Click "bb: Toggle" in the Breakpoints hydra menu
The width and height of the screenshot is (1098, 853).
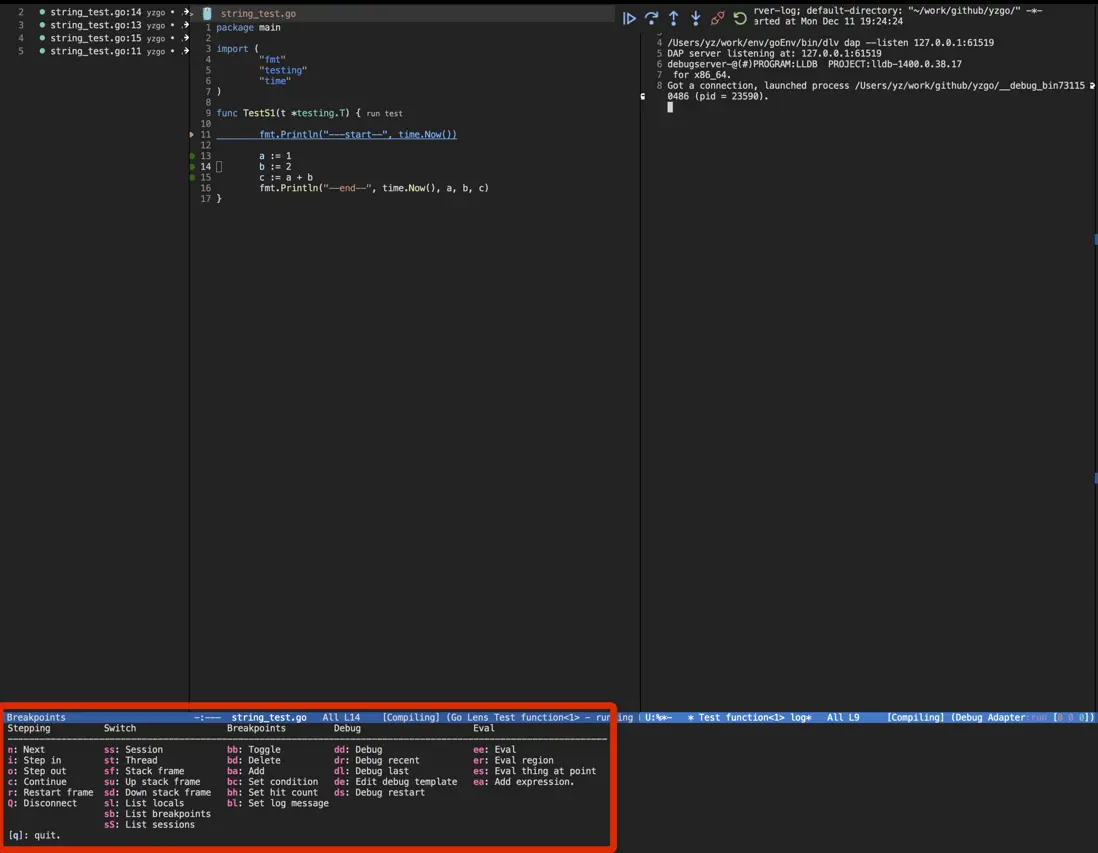click(x=254, y=749)
